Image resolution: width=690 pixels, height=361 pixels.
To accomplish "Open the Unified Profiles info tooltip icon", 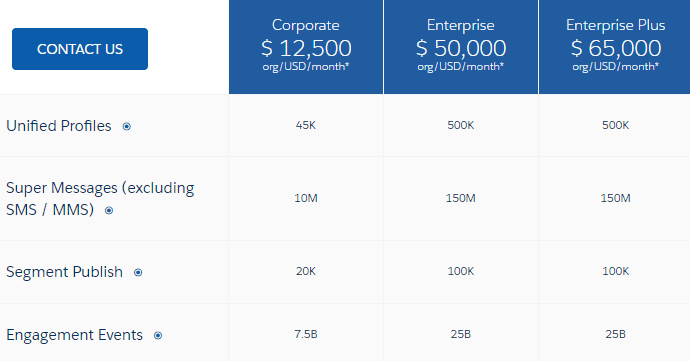I will pyautogui.click(x=127, y=126).
